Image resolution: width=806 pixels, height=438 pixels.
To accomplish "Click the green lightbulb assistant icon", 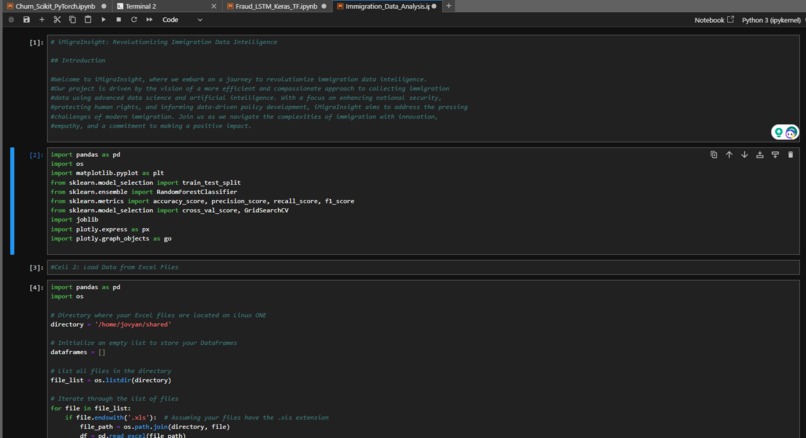I will tap(779, 133).
